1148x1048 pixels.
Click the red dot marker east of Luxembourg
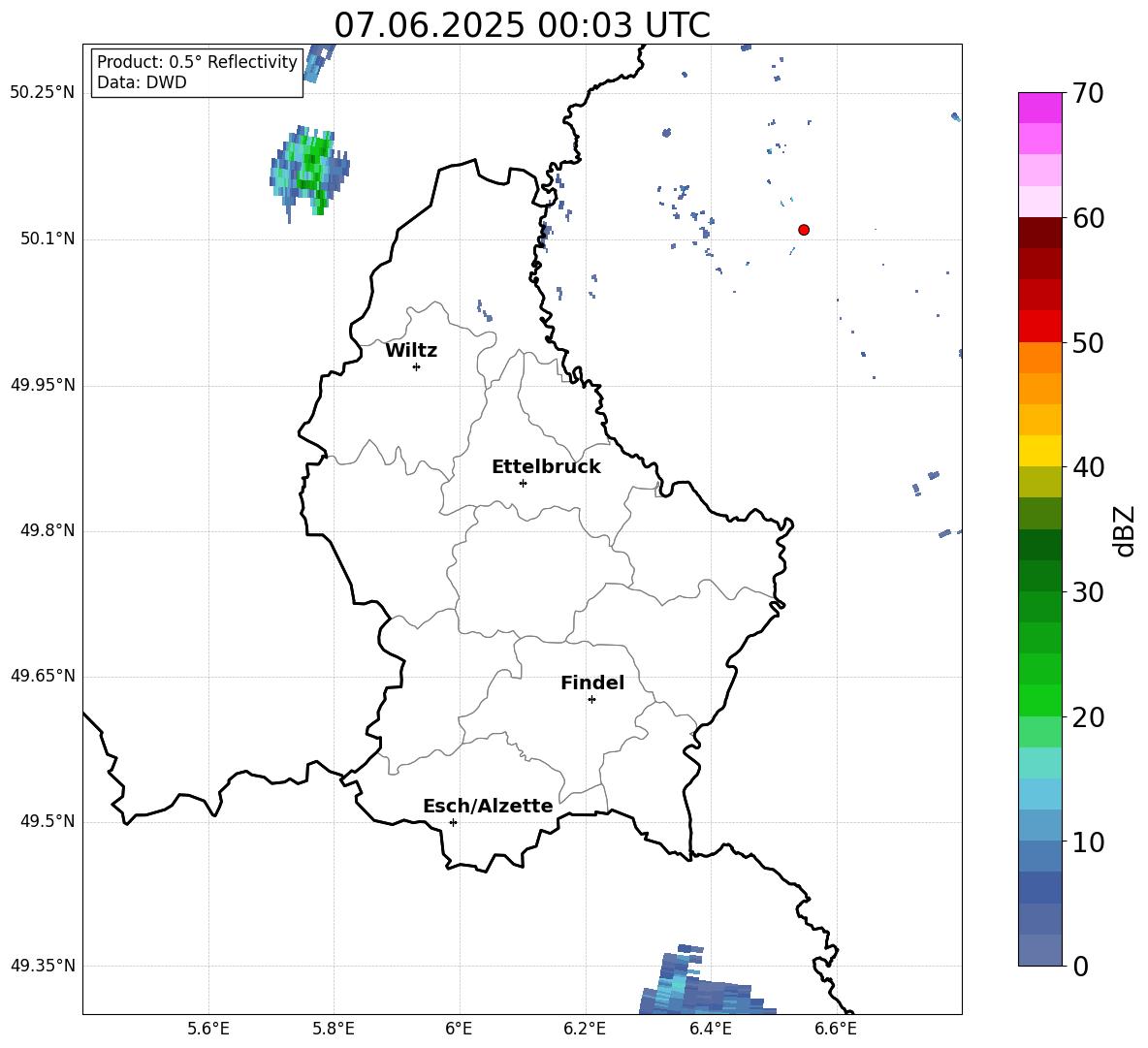pos(803,230)
